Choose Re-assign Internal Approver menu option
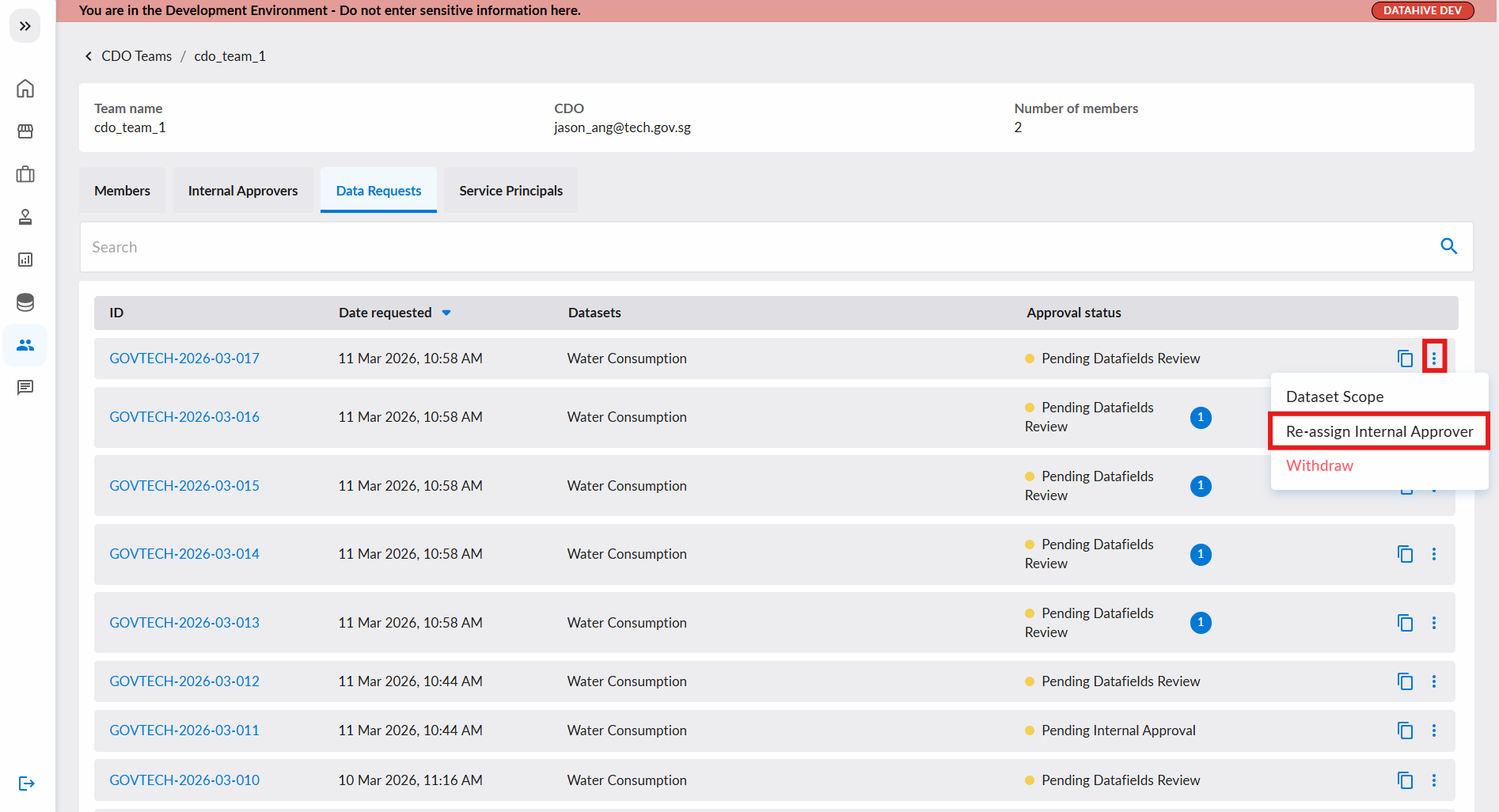The width and height of the screenshot is (1499, 812). [x=1379, y=431]
